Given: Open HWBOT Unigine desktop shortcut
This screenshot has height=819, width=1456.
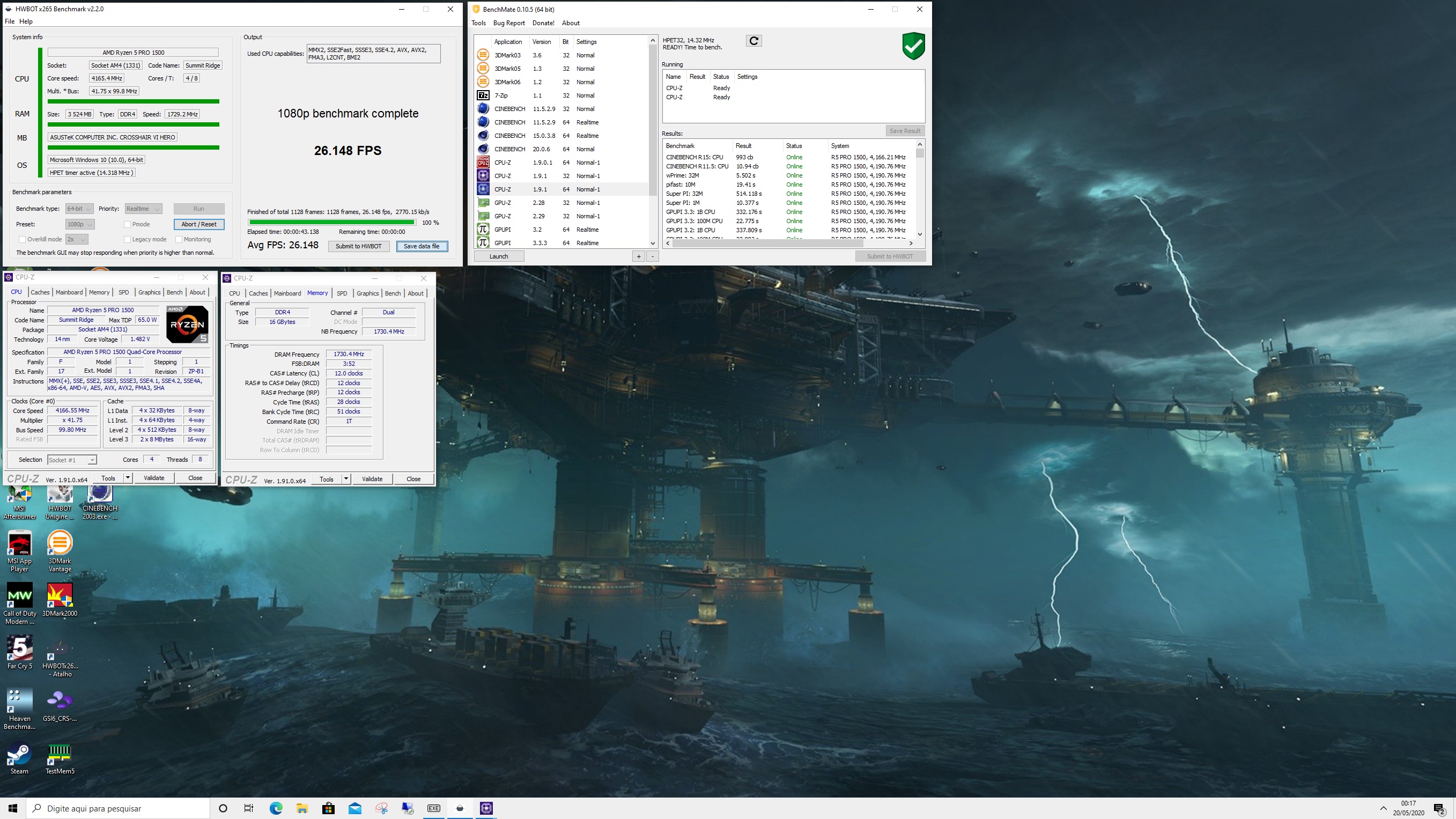Looking at the screenshot, I should click(60, 502).
